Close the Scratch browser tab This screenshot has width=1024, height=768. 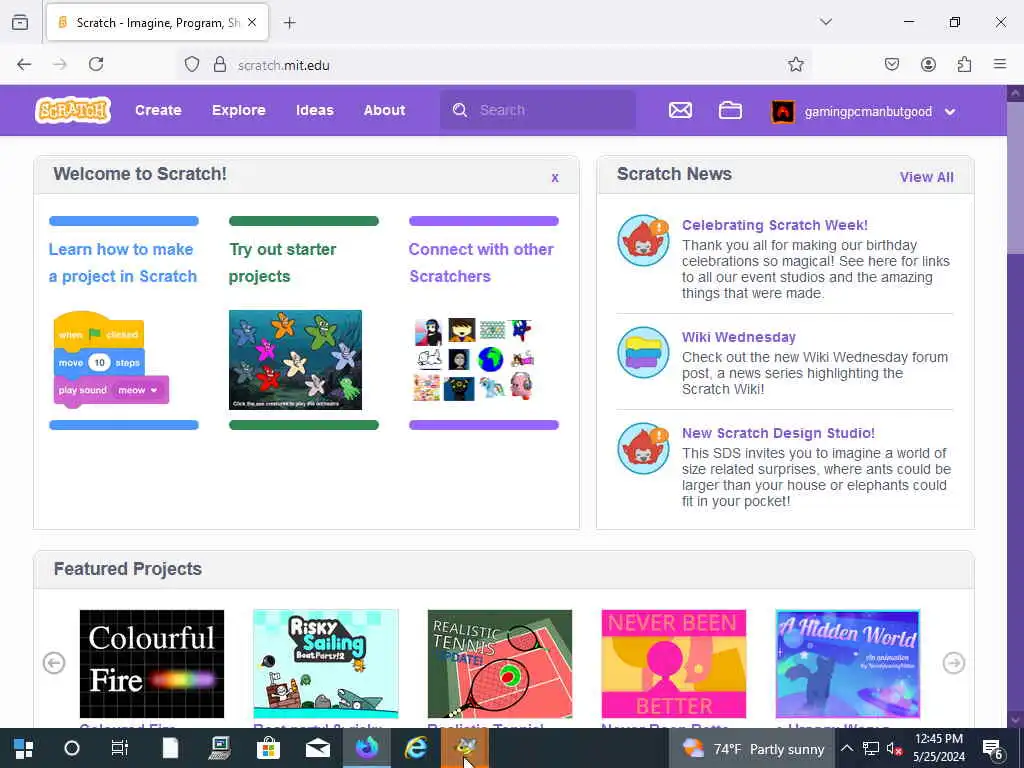click(x=252, y=23)
